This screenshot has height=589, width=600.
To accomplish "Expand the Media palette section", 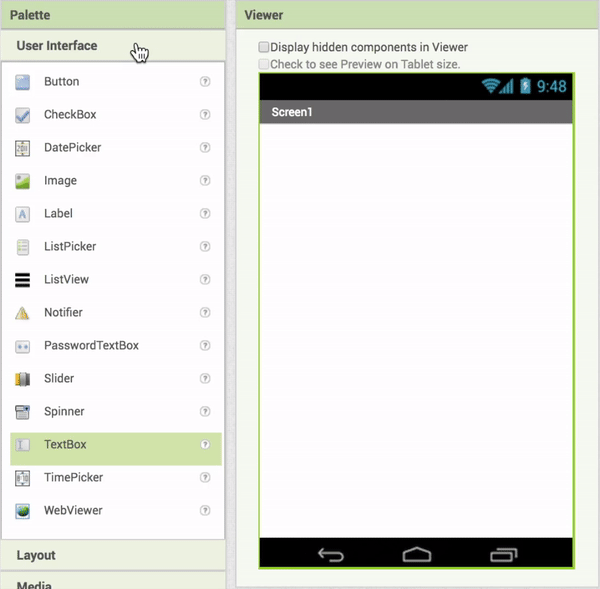I will [x=113, y=581].
